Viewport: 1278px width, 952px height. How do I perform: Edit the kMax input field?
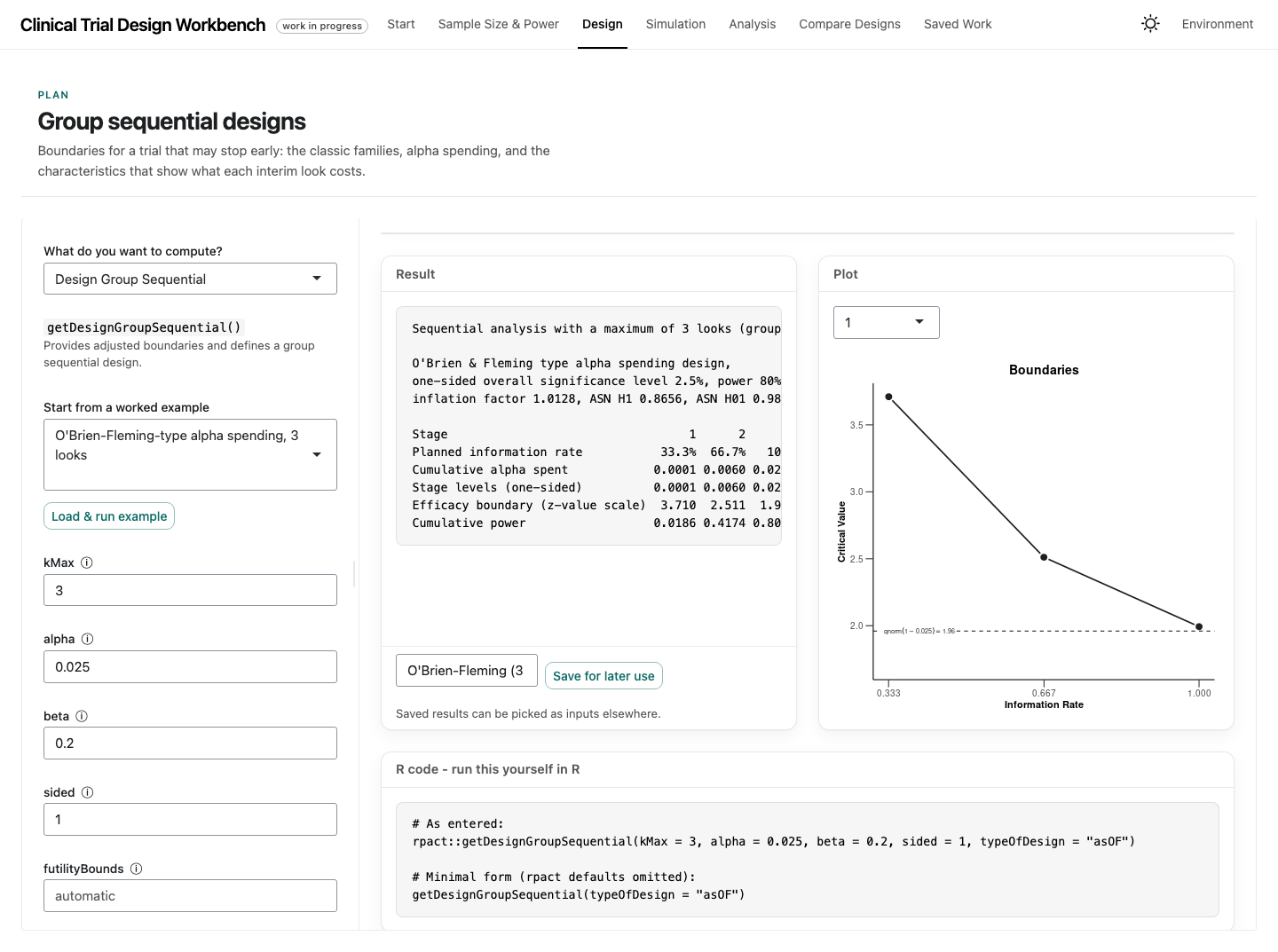pos(190,590)
